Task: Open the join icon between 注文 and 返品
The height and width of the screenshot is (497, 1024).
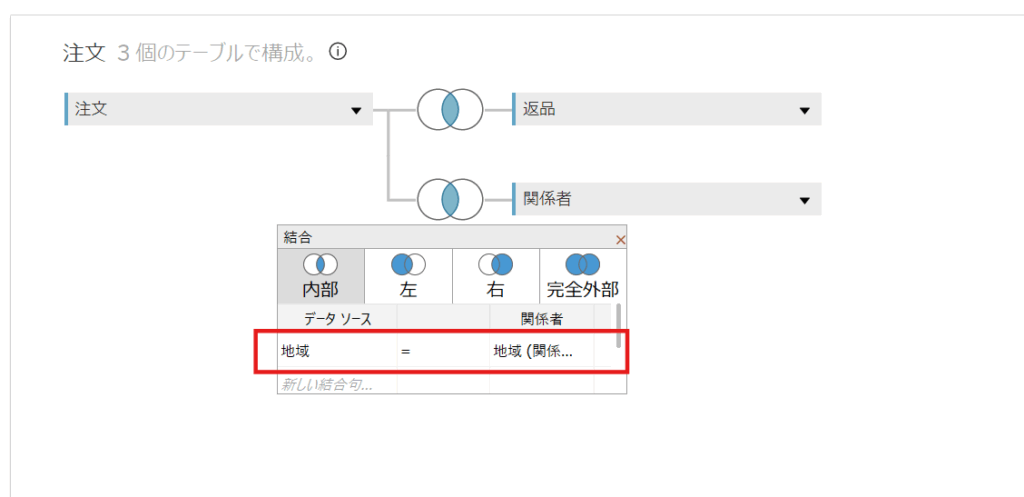Action: point(450,109)
